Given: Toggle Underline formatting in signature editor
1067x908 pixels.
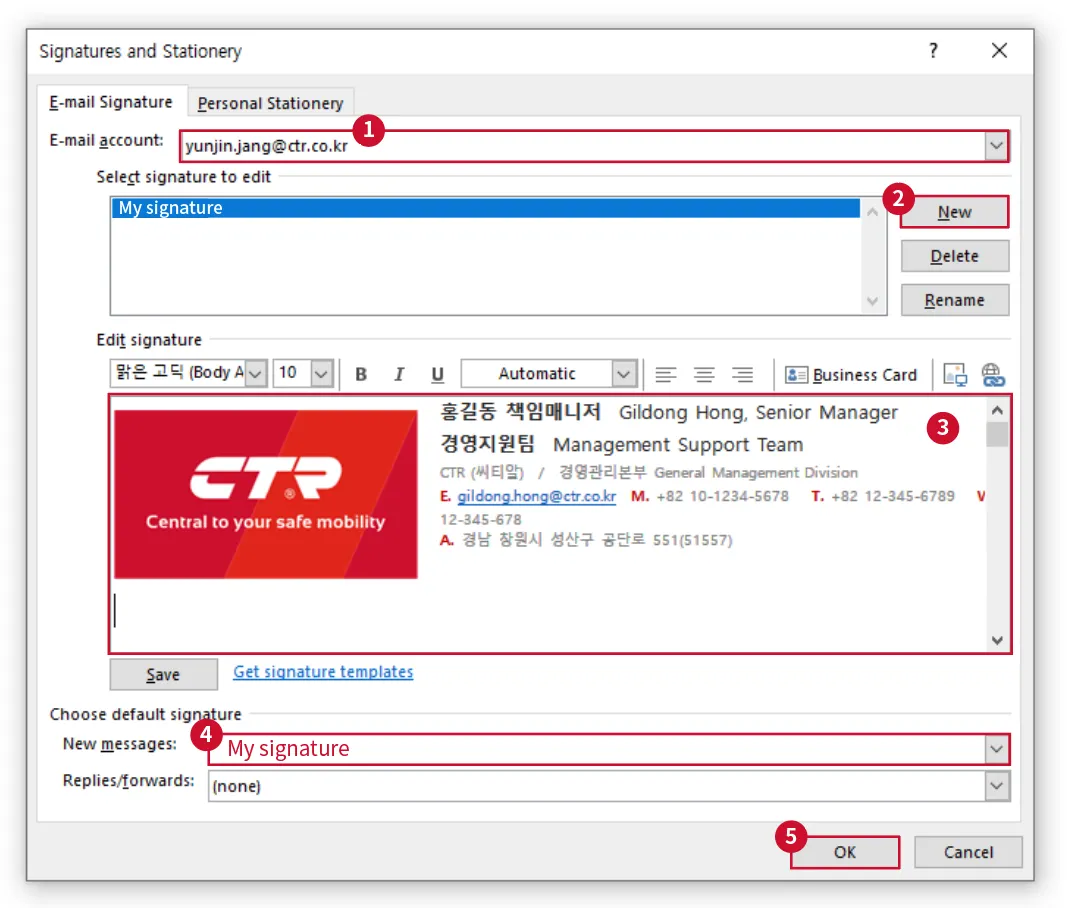Looking at the screenshot, I should coord(438,374).
